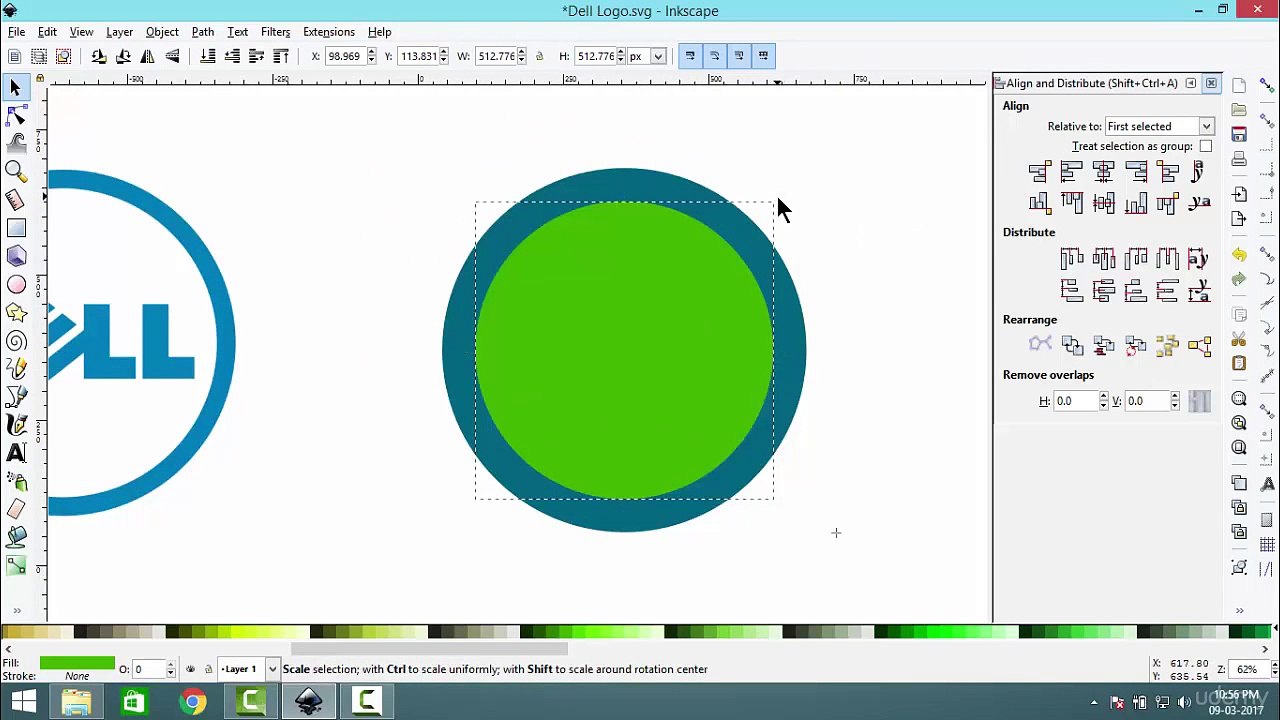The width and height of the screenshot is (1280, 720).
Task: Enable Treat selection as group checkbox
Action: click(1206, 146)
